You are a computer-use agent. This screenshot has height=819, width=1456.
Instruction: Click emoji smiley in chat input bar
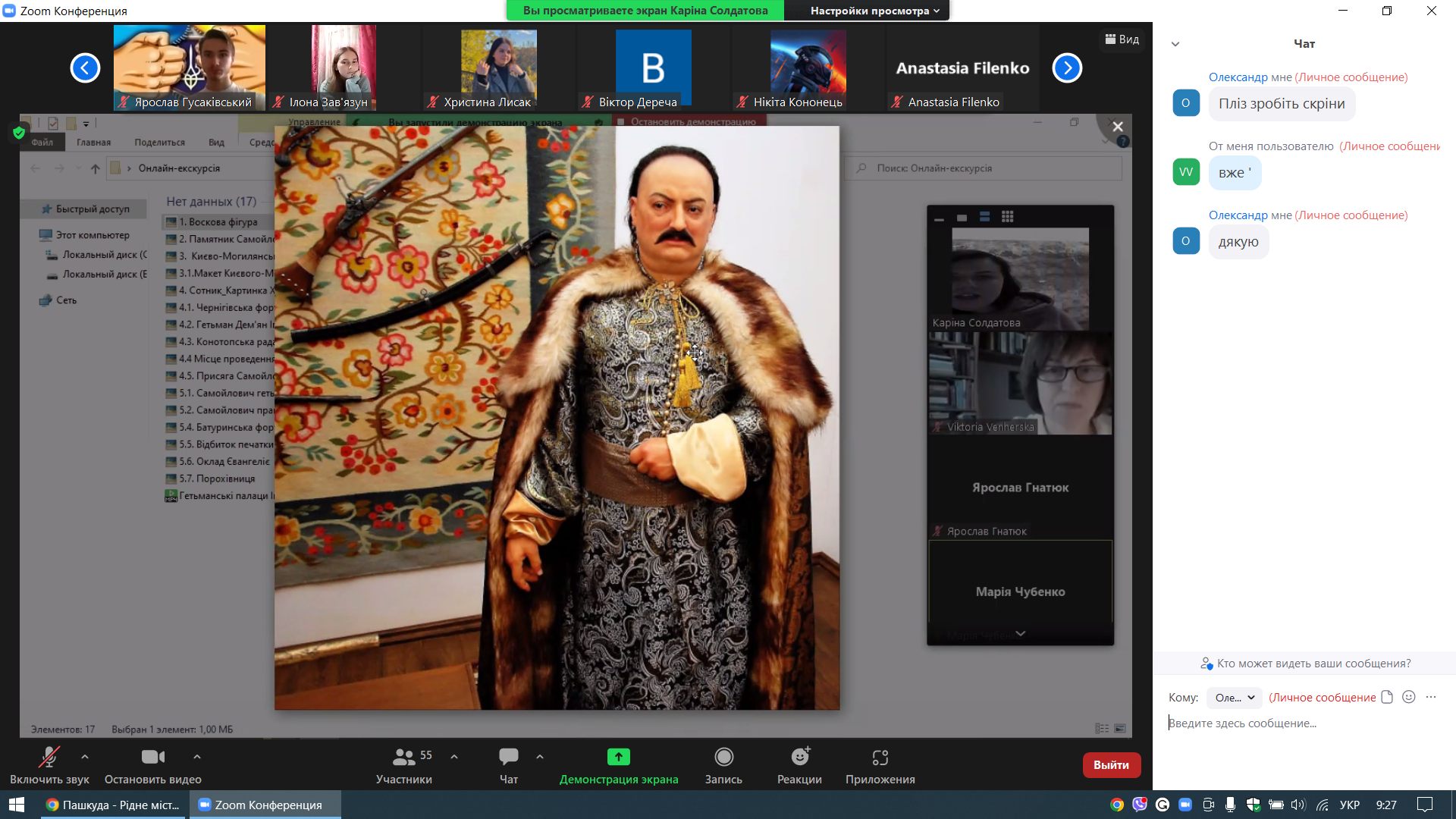click(1408, 697)
